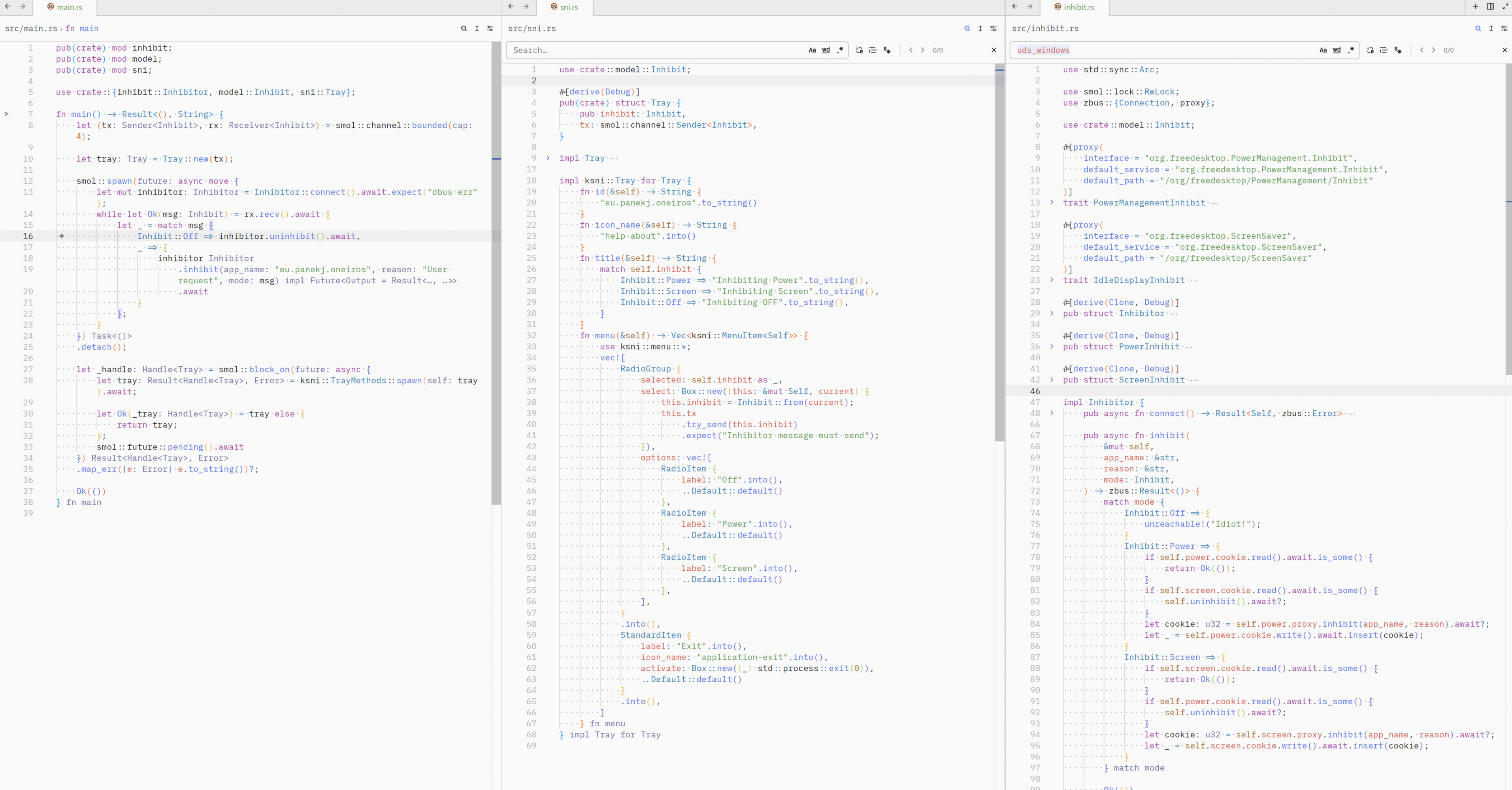Enable regex mode in inhibit.rs search bar
Screen dimensions: 1512x790
[x=1351, y=51]
